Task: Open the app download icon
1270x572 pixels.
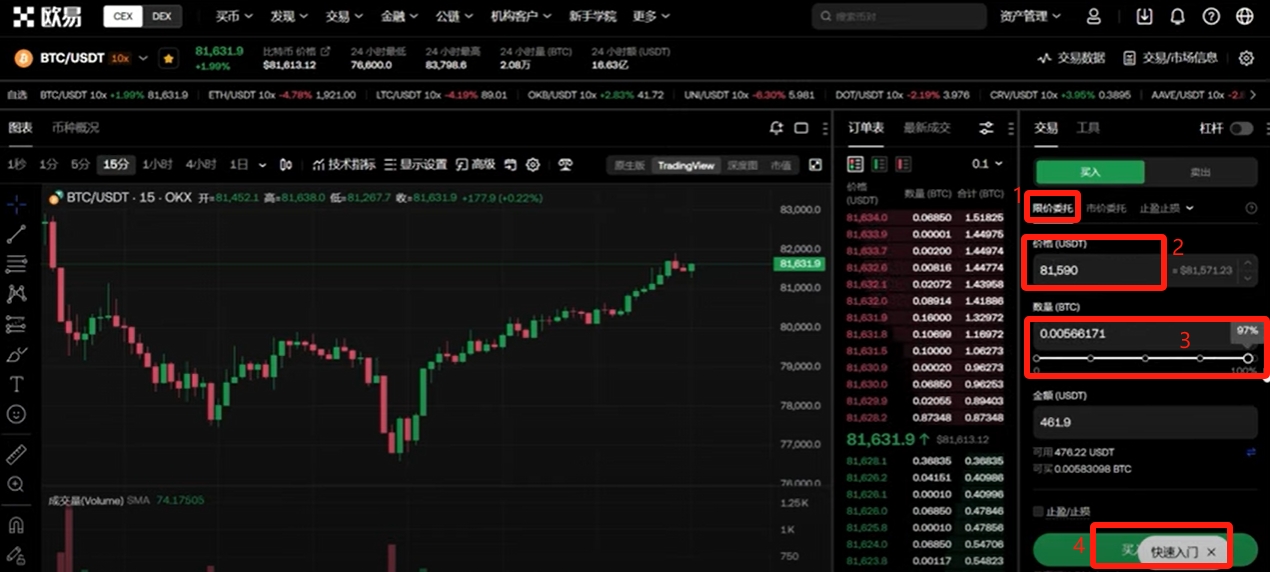Action: point(1145,17)
